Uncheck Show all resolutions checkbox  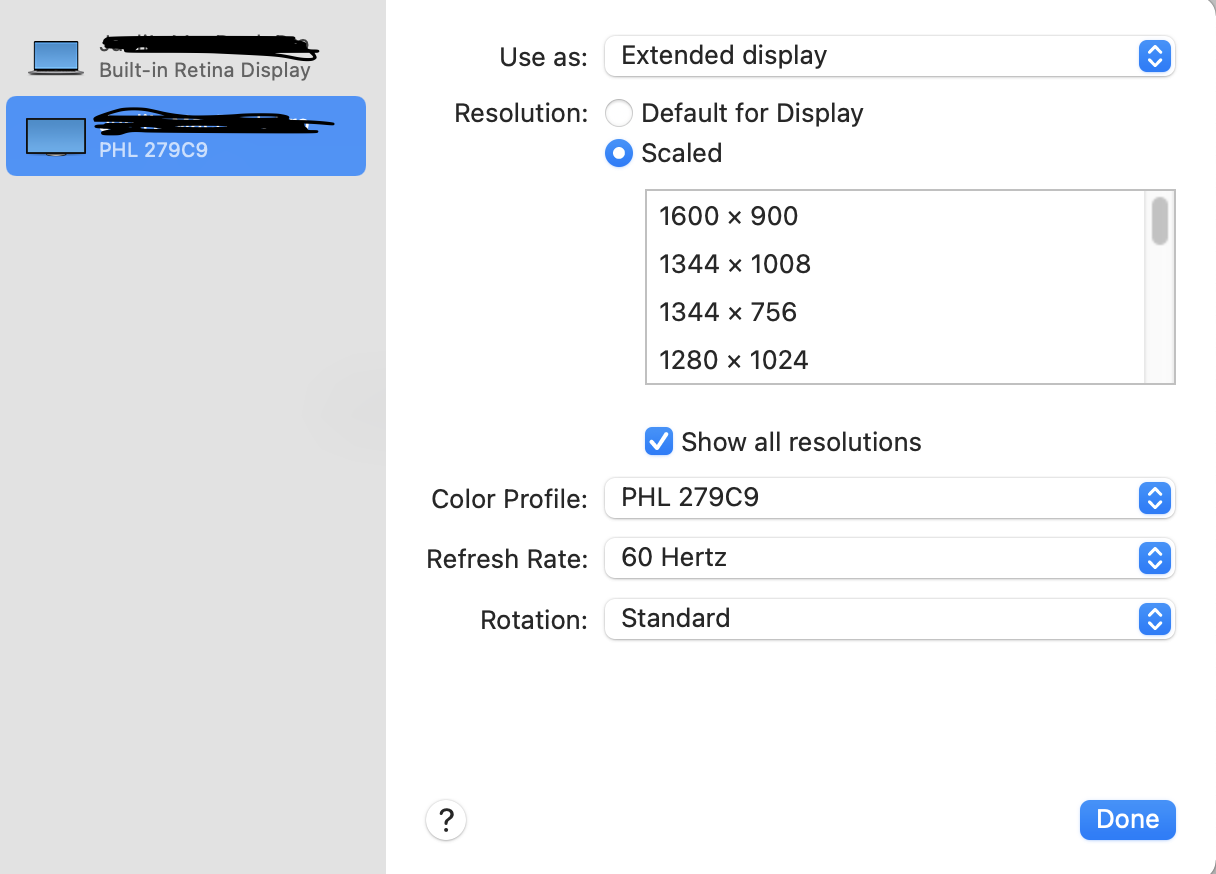(659, 441)
